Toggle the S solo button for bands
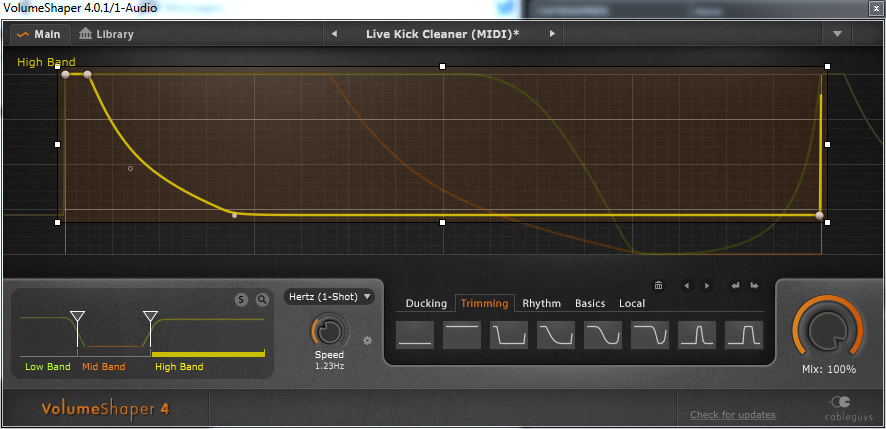Screen dimensions: 886x429 click(241, 300)
